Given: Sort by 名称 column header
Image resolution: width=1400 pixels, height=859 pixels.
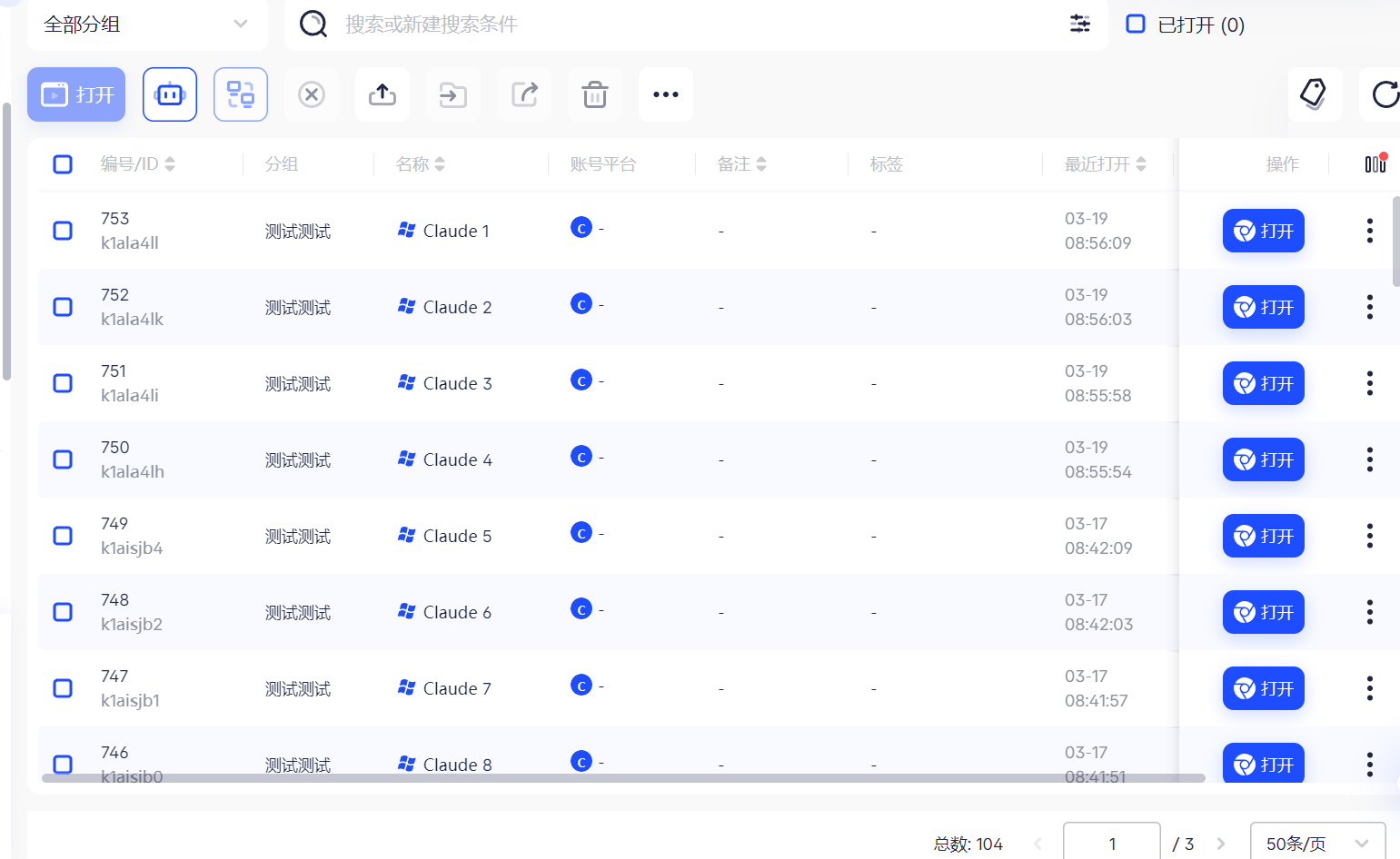Looking at the screenshot, I should click(421, 164).
